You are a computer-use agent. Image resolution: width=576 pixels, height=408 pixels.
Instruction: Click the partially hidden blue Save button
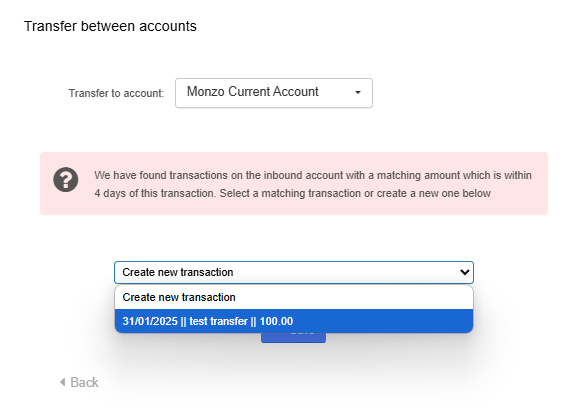(293, 337)
